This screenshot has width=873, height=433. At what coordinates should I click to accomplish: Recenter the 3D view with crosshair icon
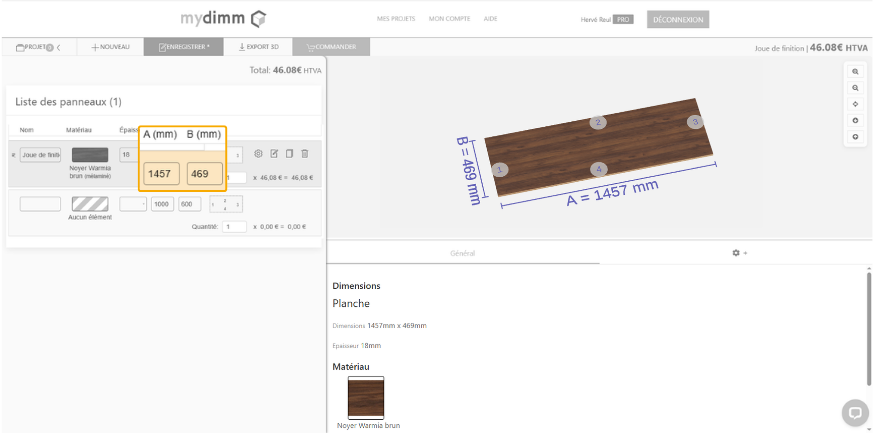point(855,104)
